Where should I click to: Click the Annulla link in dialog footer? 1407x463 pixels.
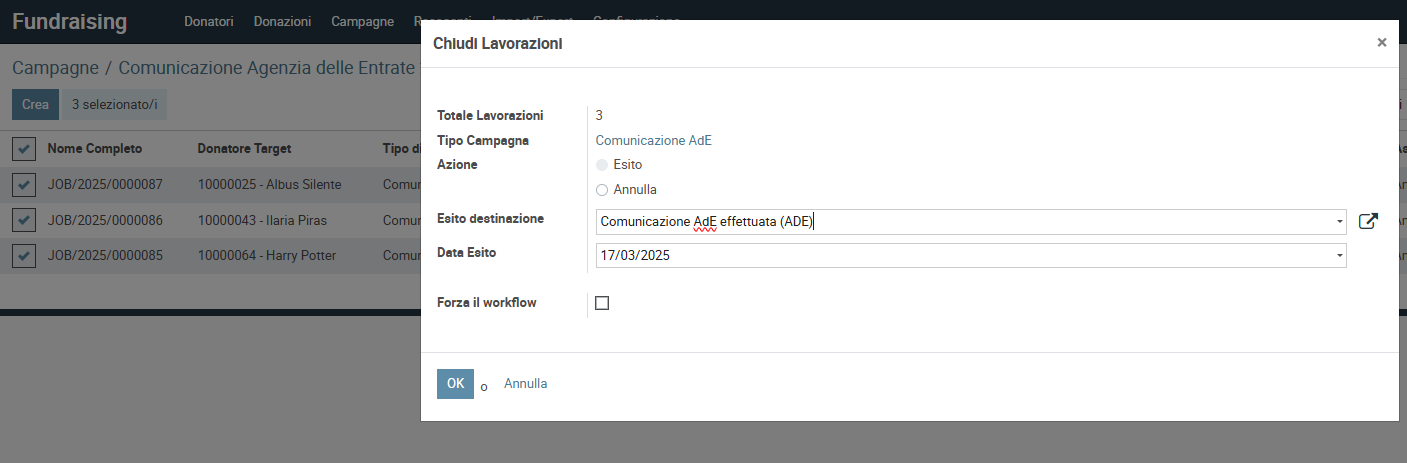(x=525, y=384)
